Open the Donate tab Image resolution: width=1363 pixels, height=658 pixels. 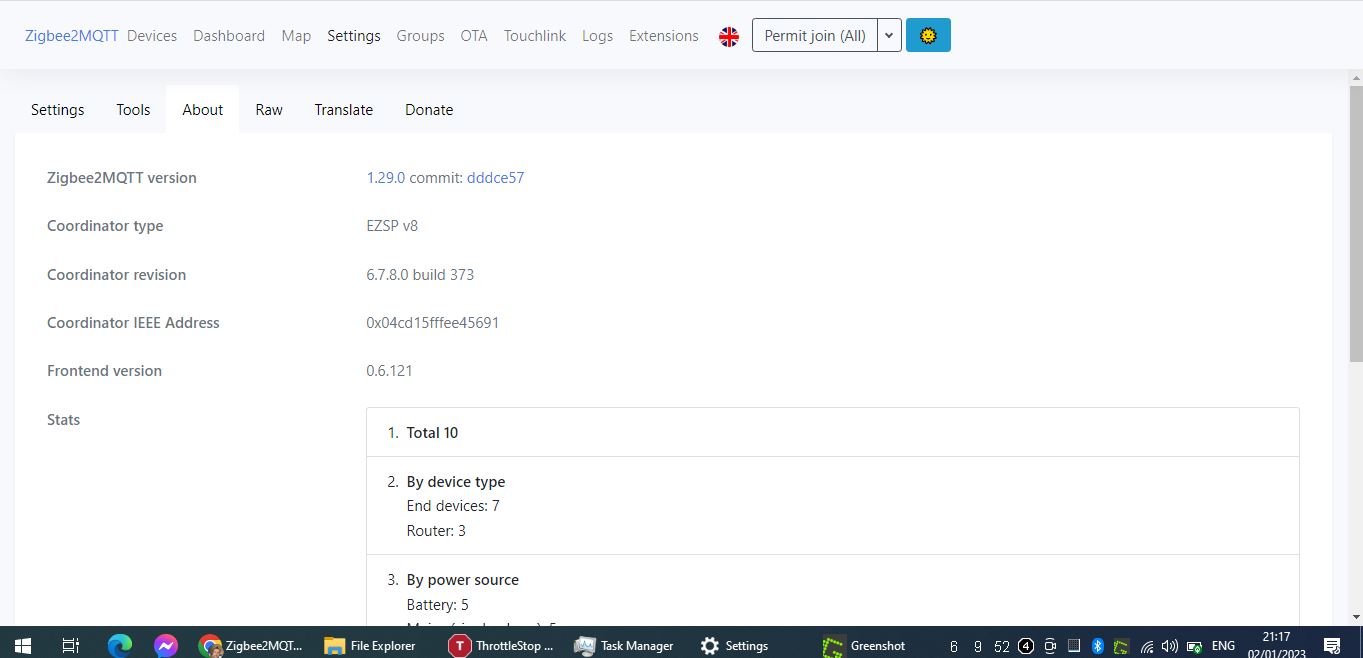pyautogui.click(x=429, y=109)
